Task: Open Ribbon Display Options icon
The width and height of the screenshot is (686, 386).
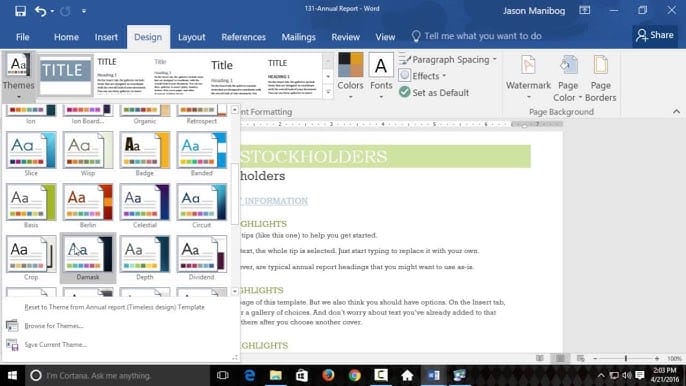Action: (584, 11)
